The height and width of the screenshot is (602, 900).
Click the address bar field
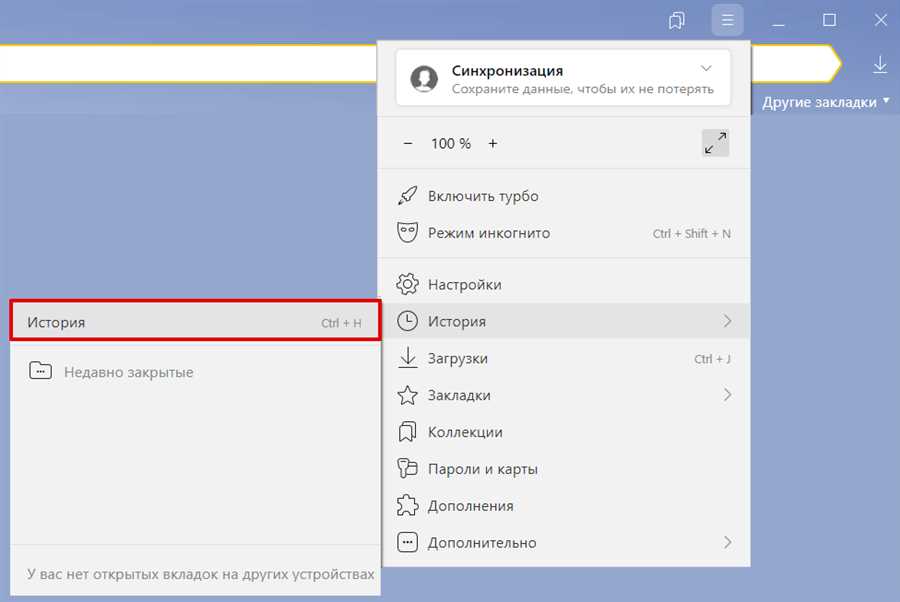(x=188, y=63)
